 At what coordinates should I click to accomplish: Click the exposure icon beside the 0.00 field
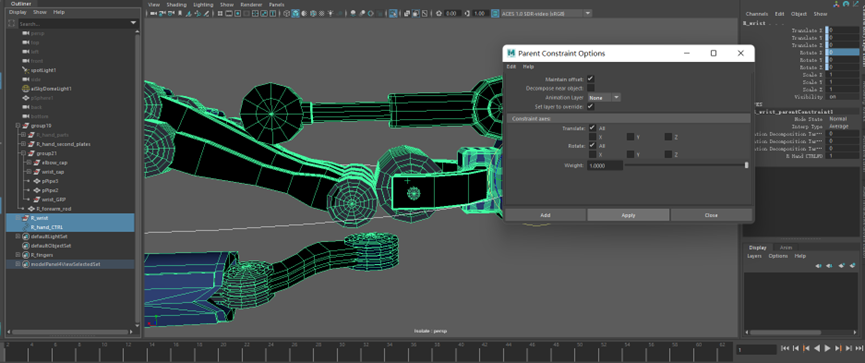click(439, 13)
